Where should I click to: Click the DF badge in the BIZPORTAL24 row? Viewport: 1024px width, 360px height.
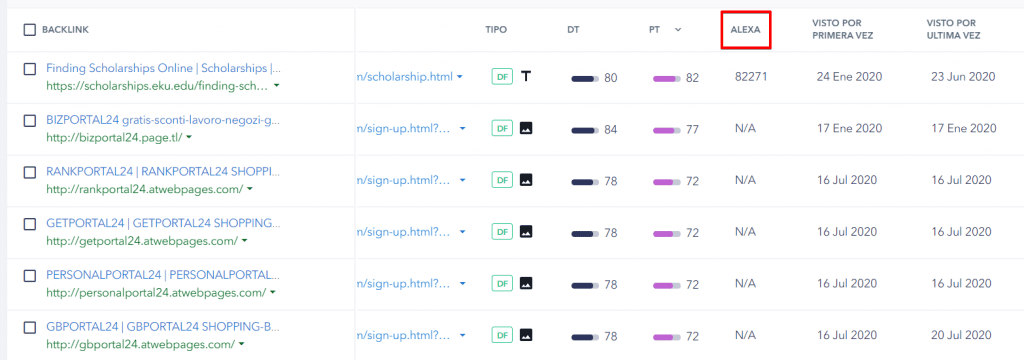click(x=502, y=129)
